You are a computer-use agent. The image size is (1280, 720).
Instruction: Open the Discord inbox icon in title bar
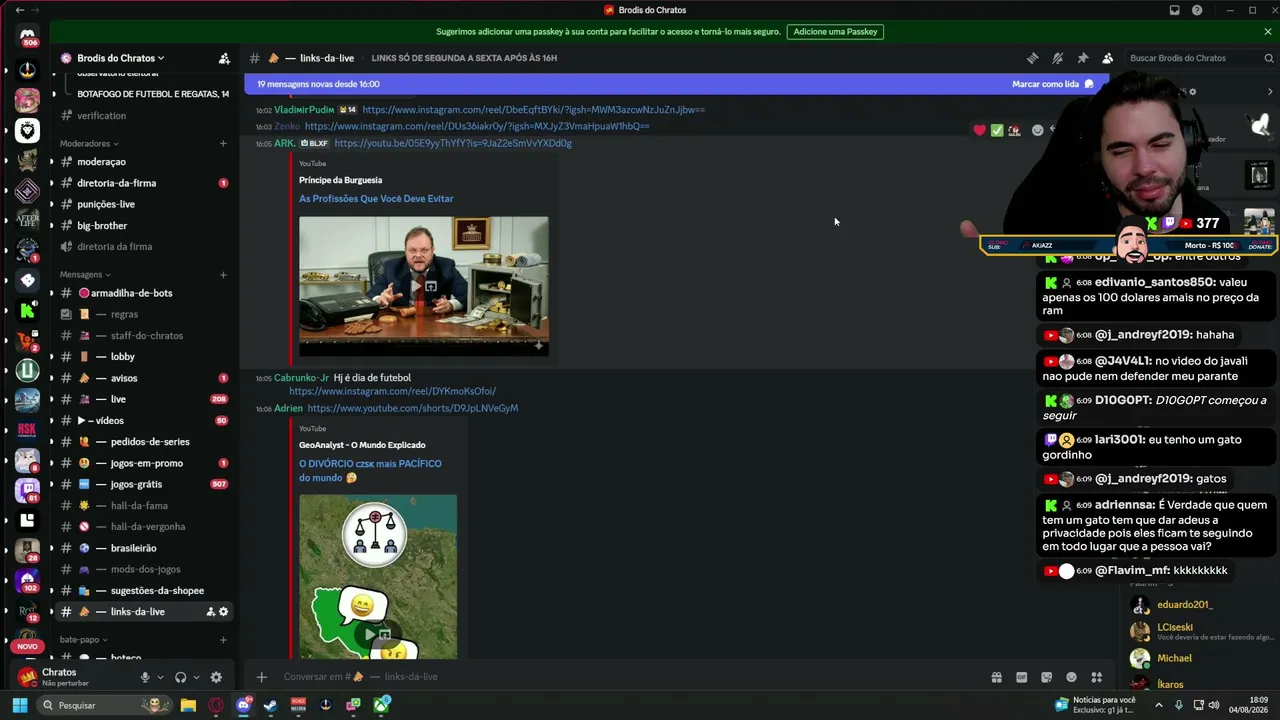pyautogui.click(x=1175, y=10)
